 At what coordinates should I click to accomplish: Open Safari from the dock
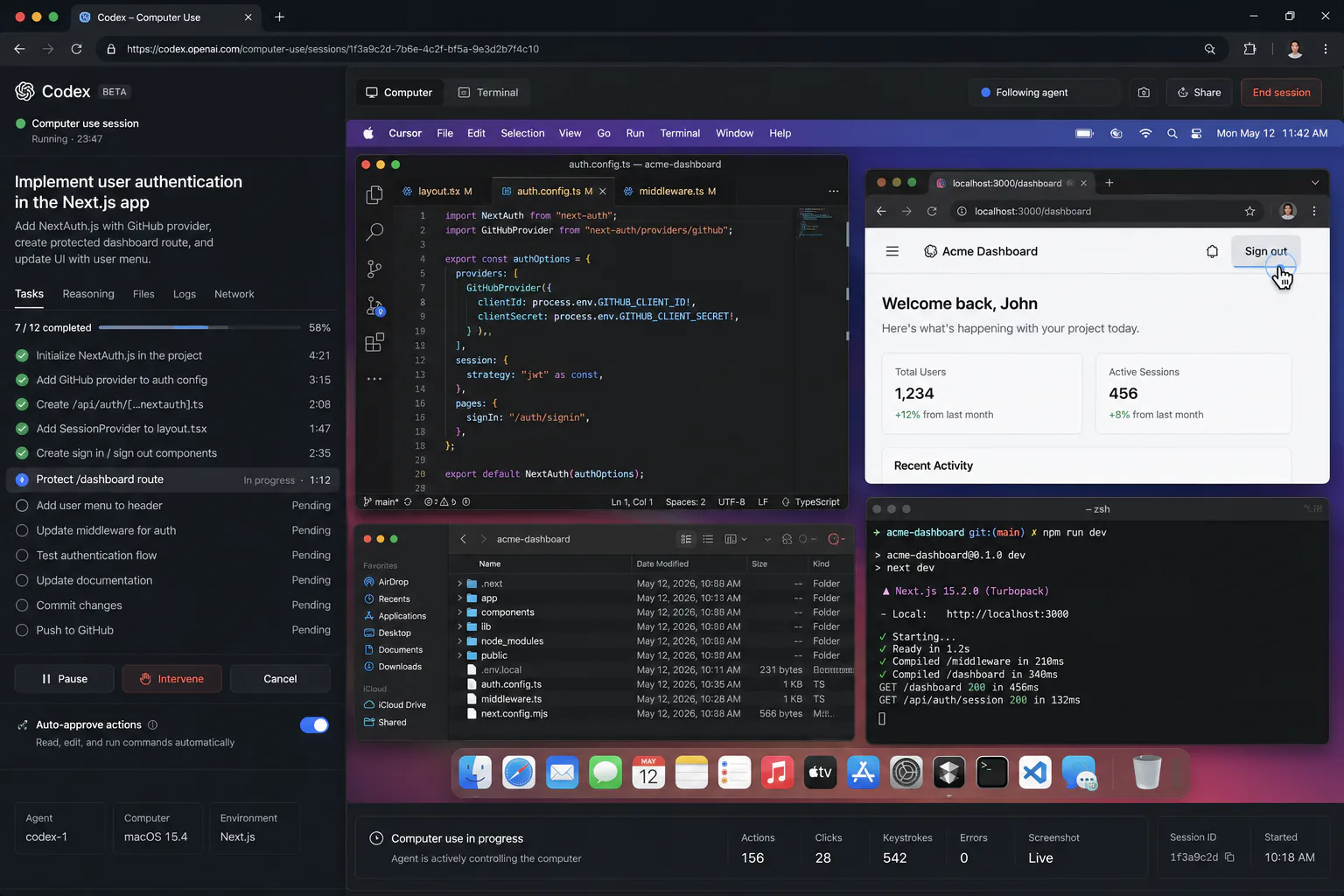pos(518,773)
